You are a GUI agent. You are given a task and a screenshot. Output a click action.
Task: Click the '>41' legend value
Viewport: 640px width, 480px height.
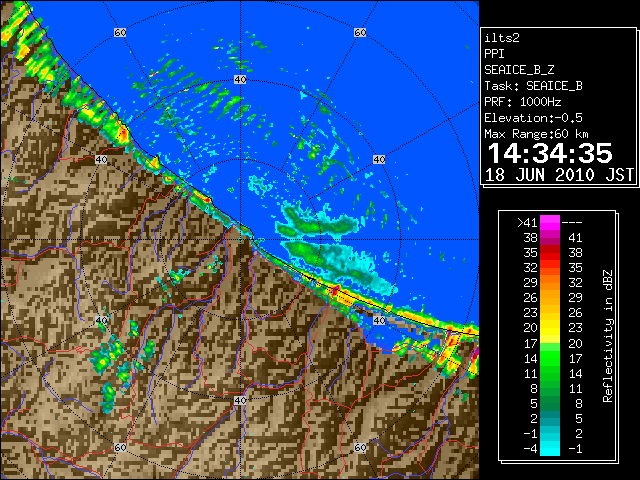[527, 222]
